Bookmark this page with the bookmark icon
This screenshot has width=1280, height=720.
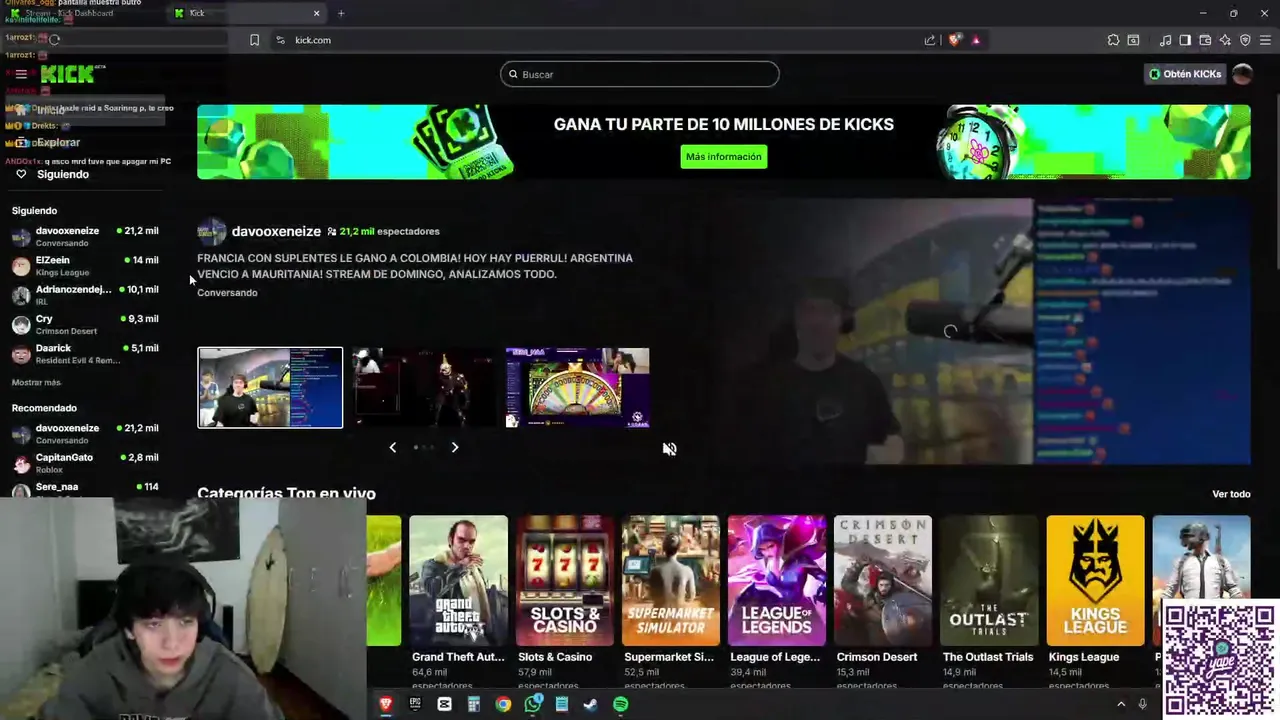click(x=254, y=40)
